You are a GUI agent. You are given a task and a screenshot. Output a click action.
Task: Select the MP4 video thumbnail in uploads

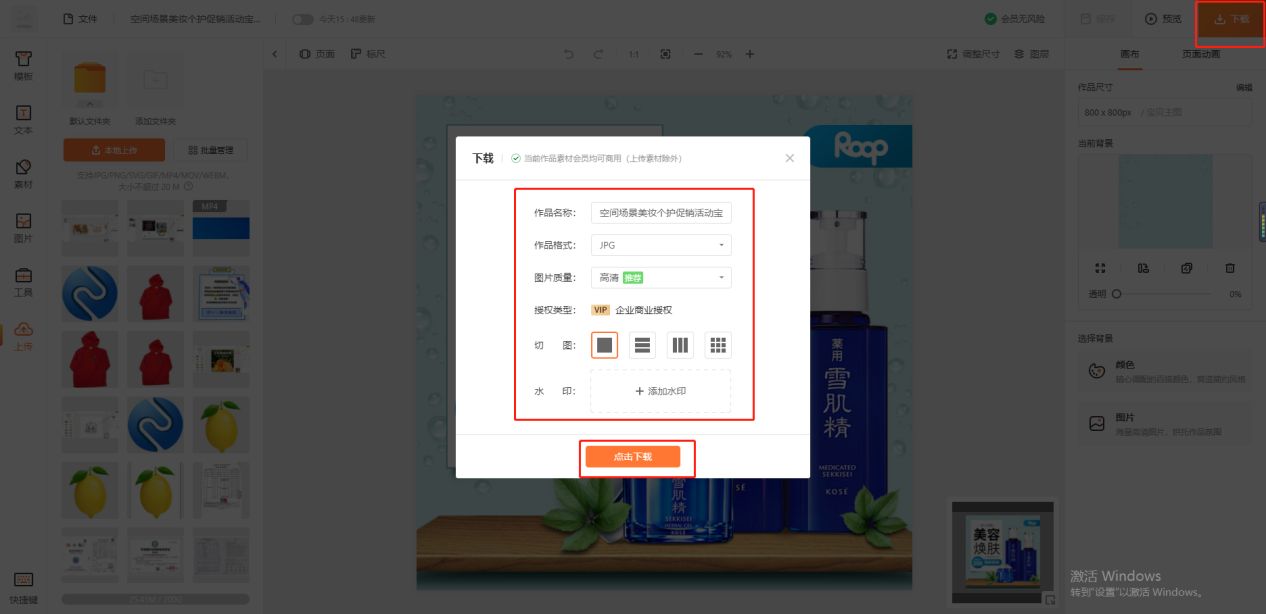[x=221, y=227]
